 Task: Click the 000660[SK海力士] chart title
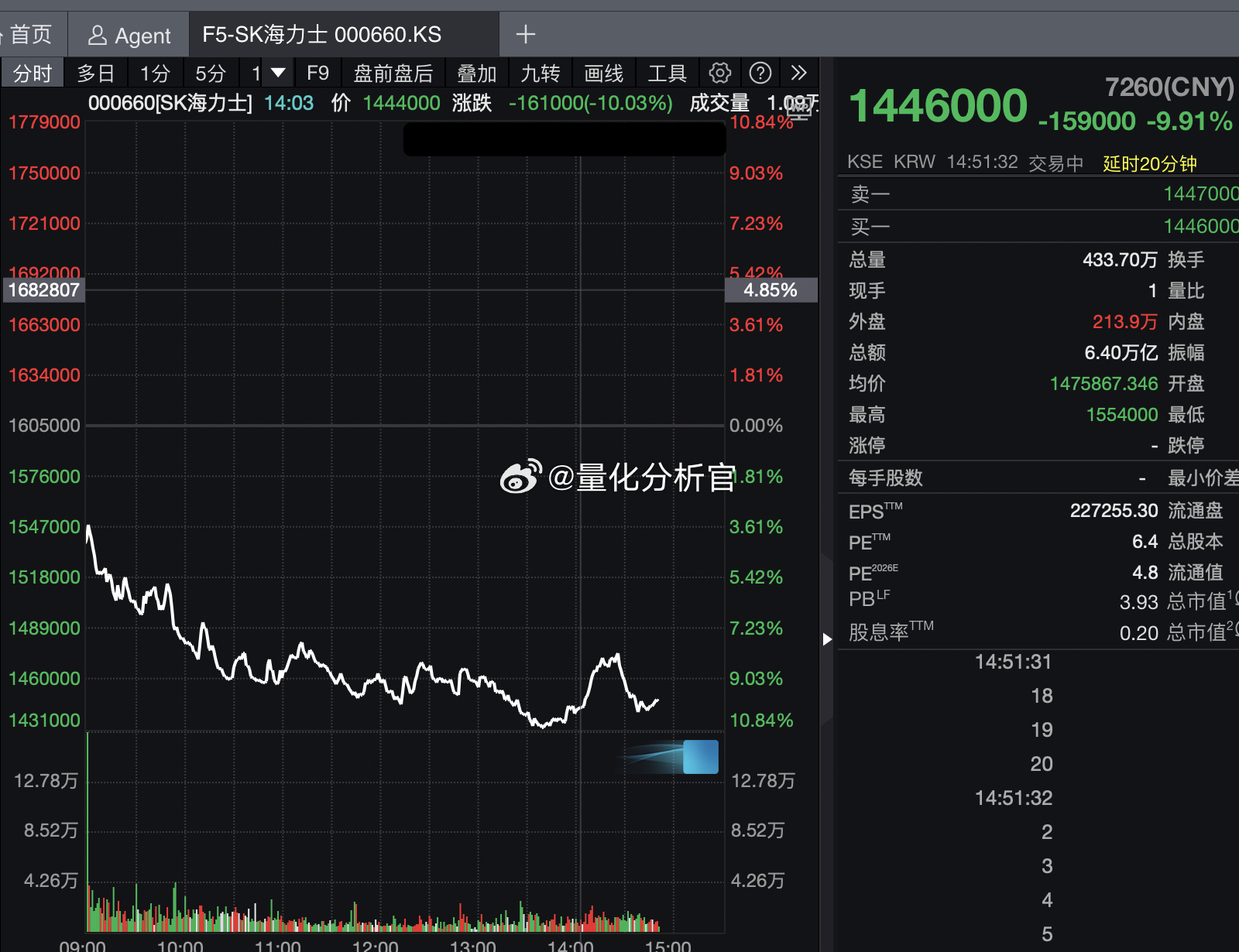coord(170,103)
